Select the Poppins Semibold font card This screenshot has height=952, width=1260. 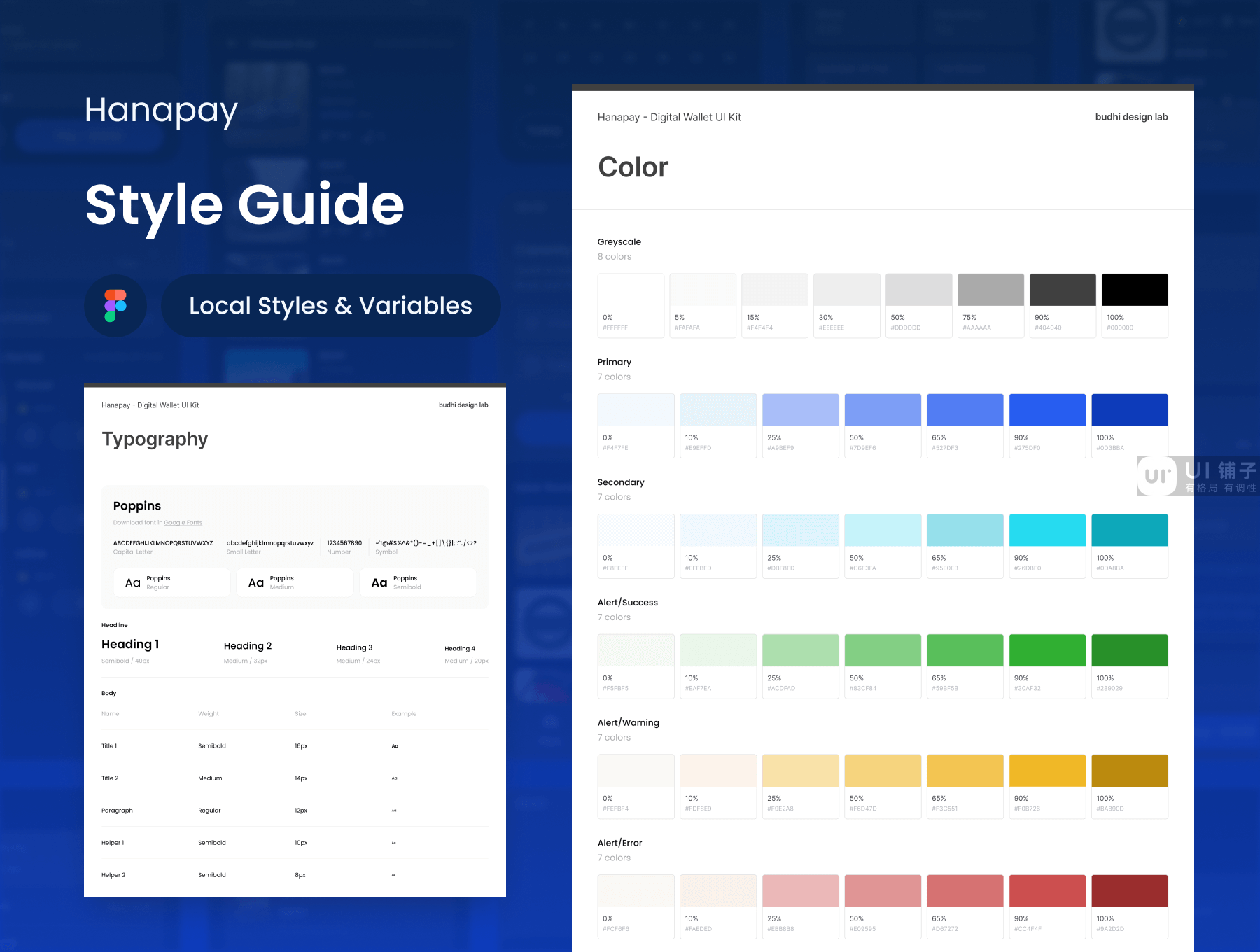[x=418, y=582]
